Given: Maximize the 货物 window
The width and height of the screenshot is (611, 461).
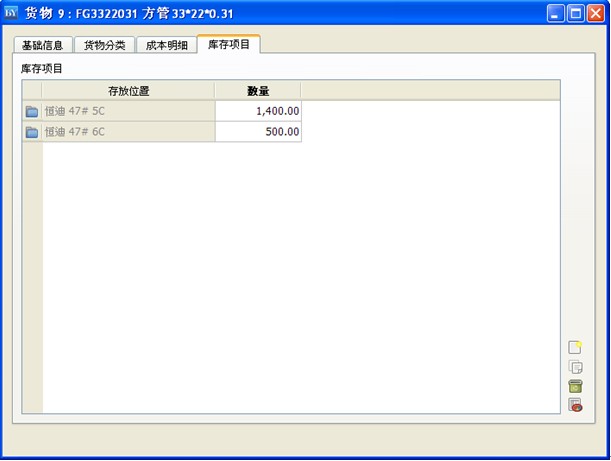Looking at the screenshot, I should [575, 13].
